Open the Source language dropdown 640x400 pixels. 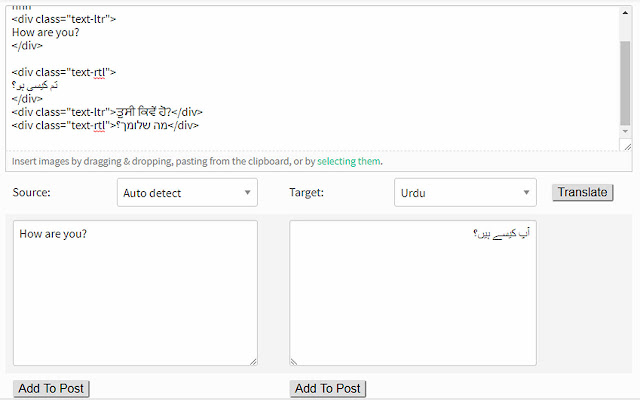(x=187, y=192)
